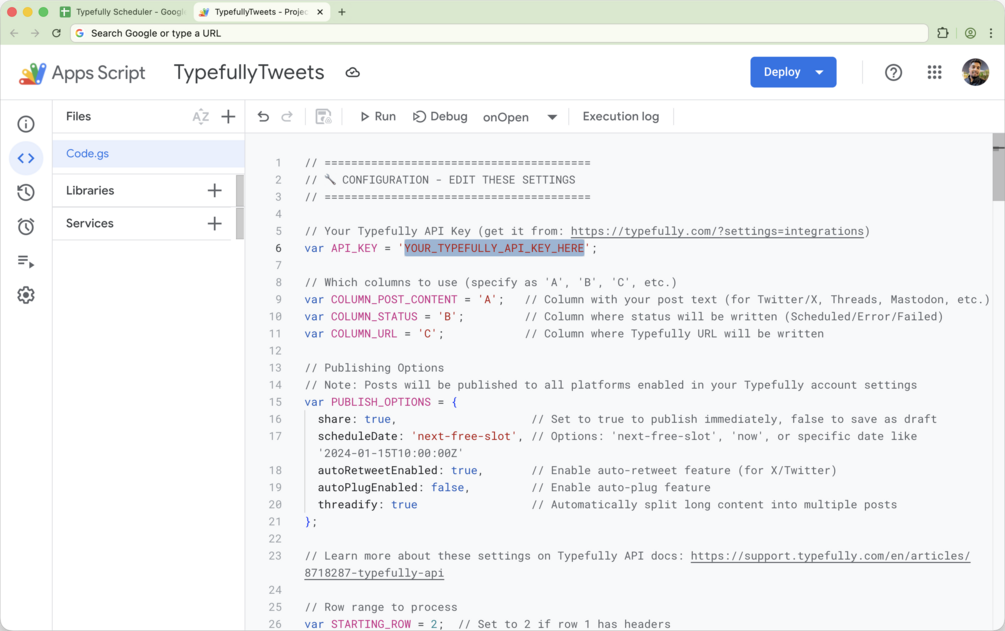This screenshot has width=1005, height=631.
Task: Click line number 15 in gutter
Action: tap(275, 402)
